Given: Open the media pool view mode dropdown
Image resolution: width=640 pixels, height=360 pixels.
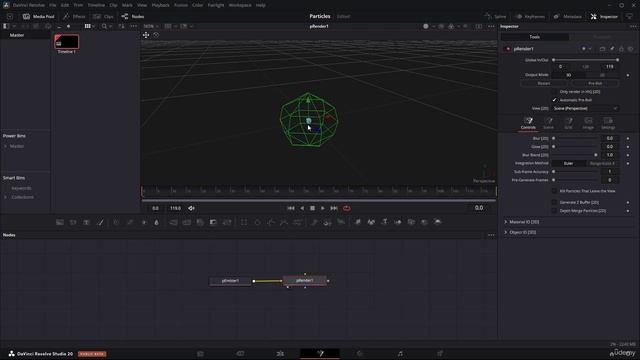Looking at the screenshot, I should pos(89,26).
